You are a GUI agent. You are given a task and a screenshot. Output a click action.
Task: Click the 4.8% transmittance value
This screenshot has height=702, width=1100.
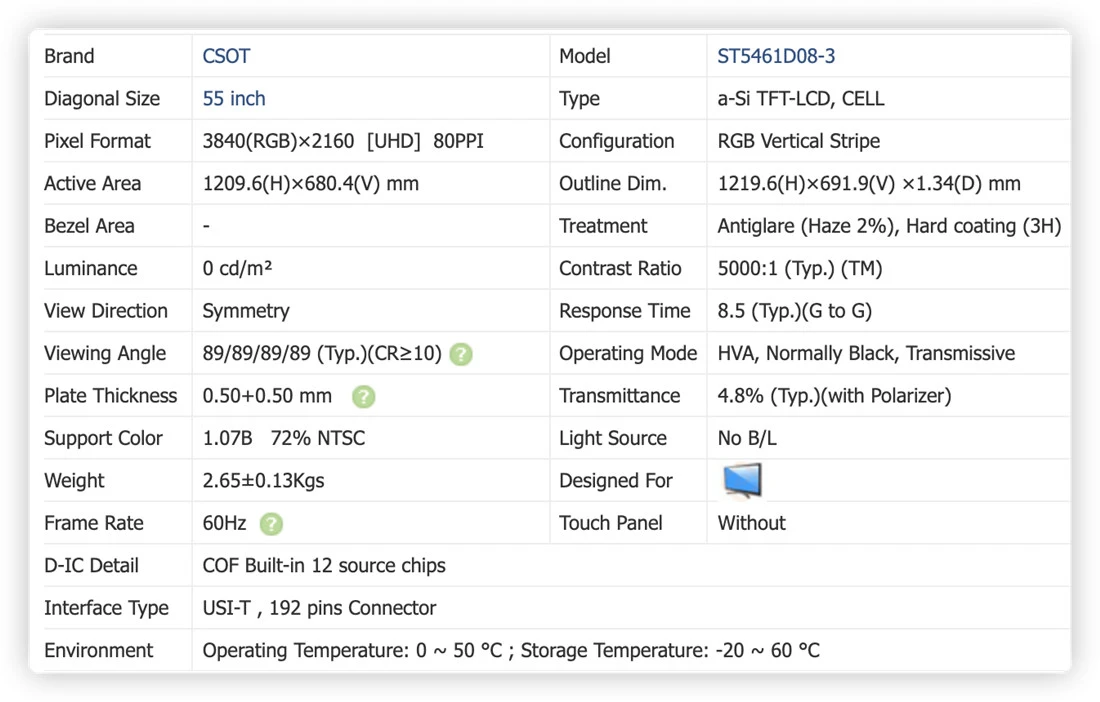coord(834,396)
